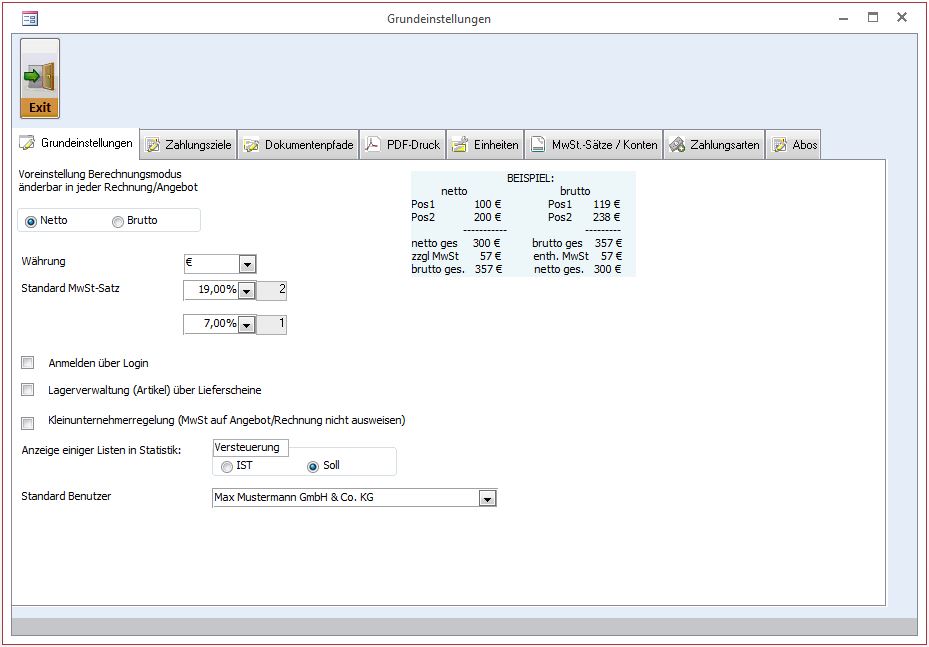Open the 7,00% MwSt-Satz dropdown
The image size is (929, 647).
247,325
